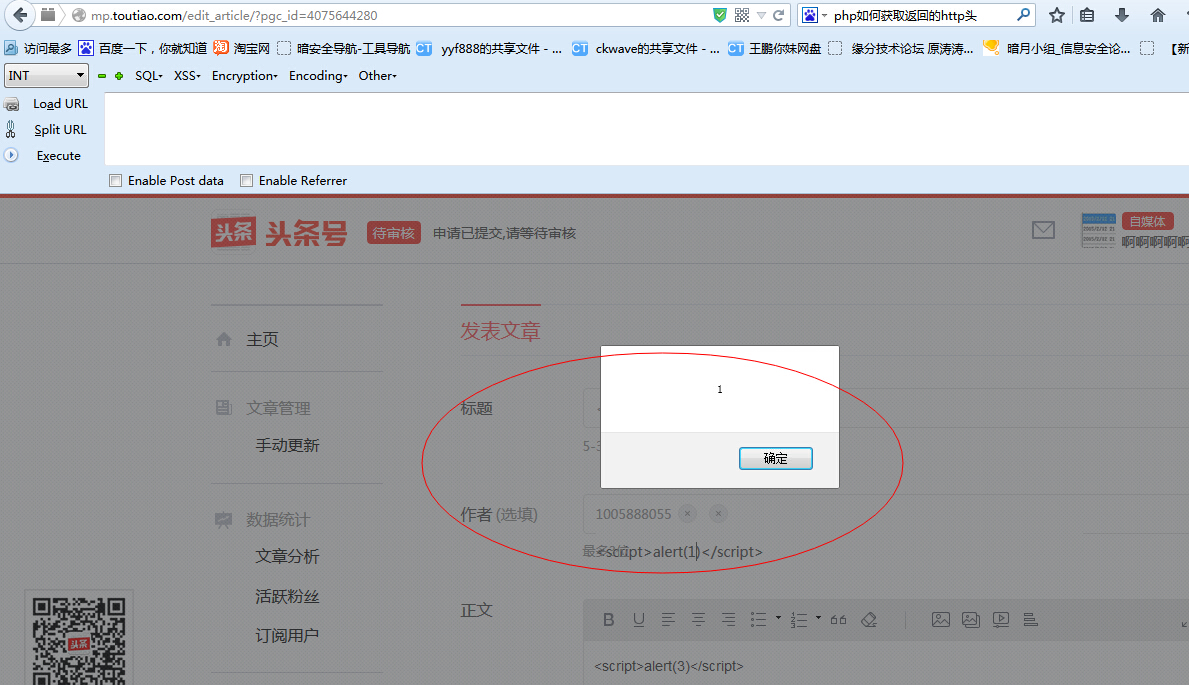Click the HackBar green minus icon
The image size is (1189, 685).
[x=102, y=76]
